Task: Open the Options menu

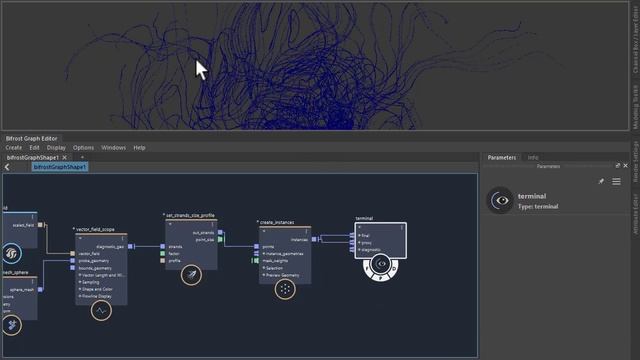Action: coord(83,147)
